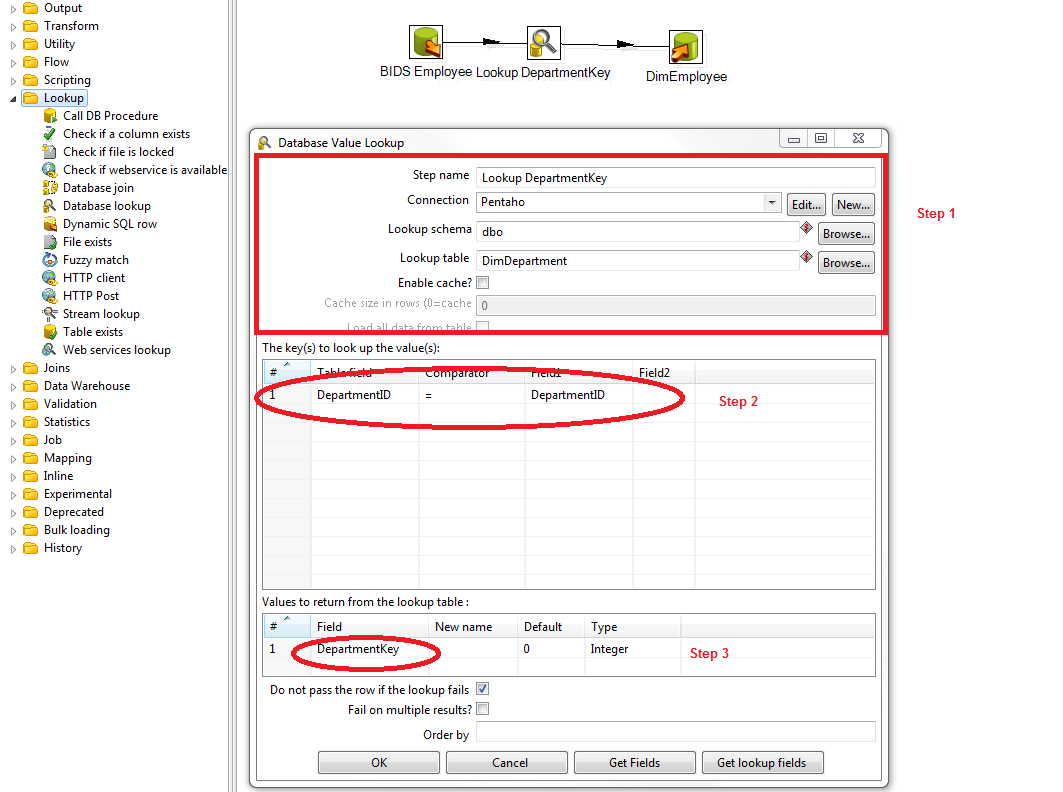Select the BIDS Employee step on the canvas
This screenshot has height=792, width=1063.
pyautogui.click(x=425, y=41)
